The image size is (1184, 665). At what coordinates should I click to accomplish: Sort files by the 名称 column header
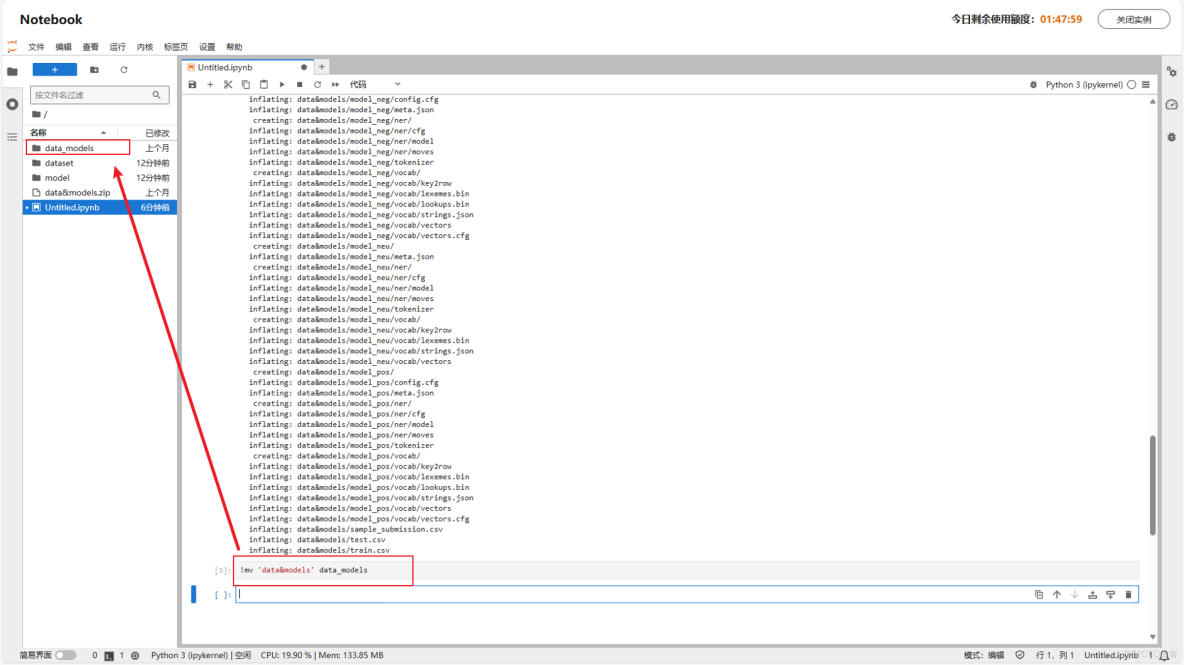point(68,133)
